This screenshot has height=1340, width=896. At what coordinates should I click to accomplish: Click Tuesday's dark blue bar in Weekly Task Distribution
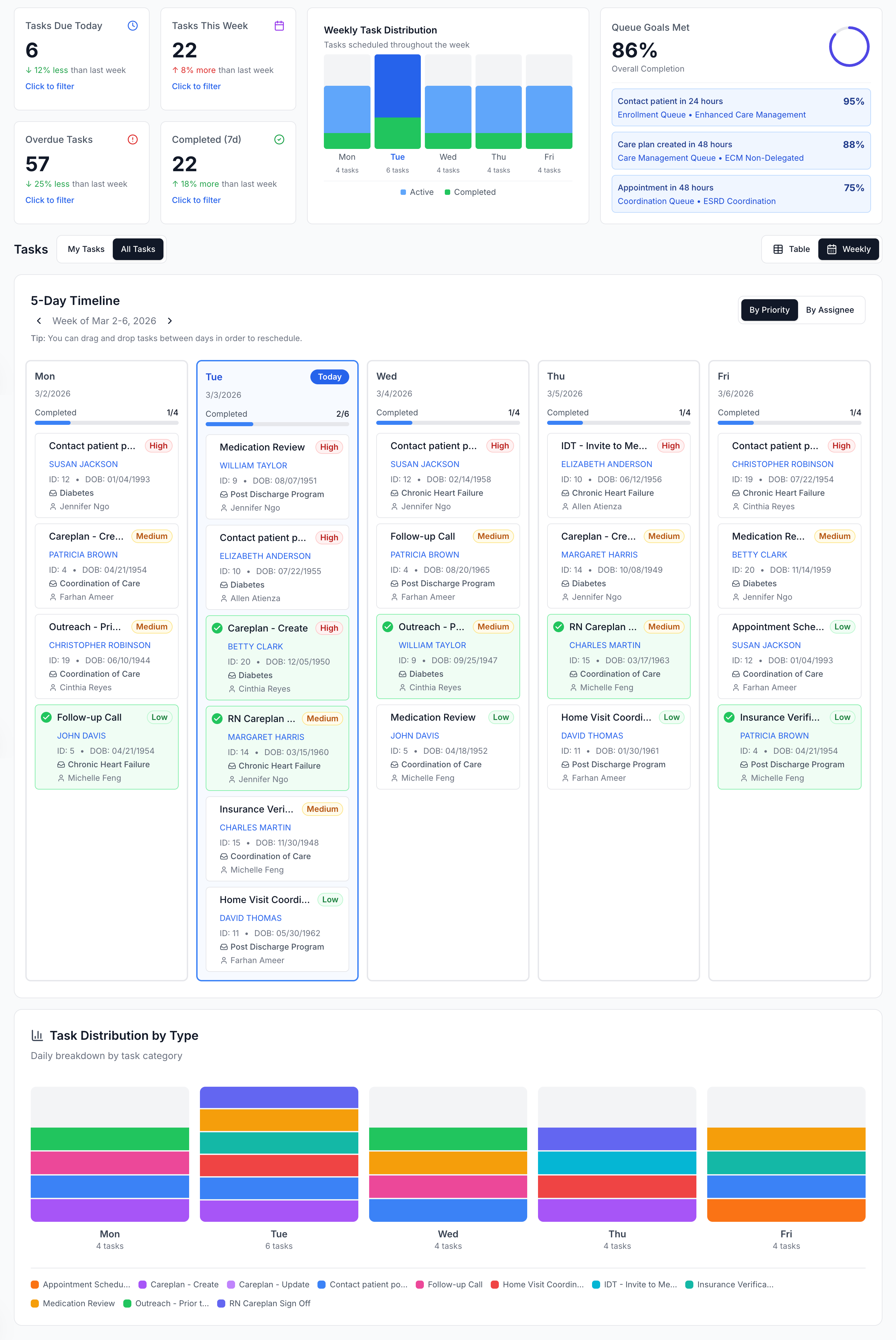pos(397,86)
